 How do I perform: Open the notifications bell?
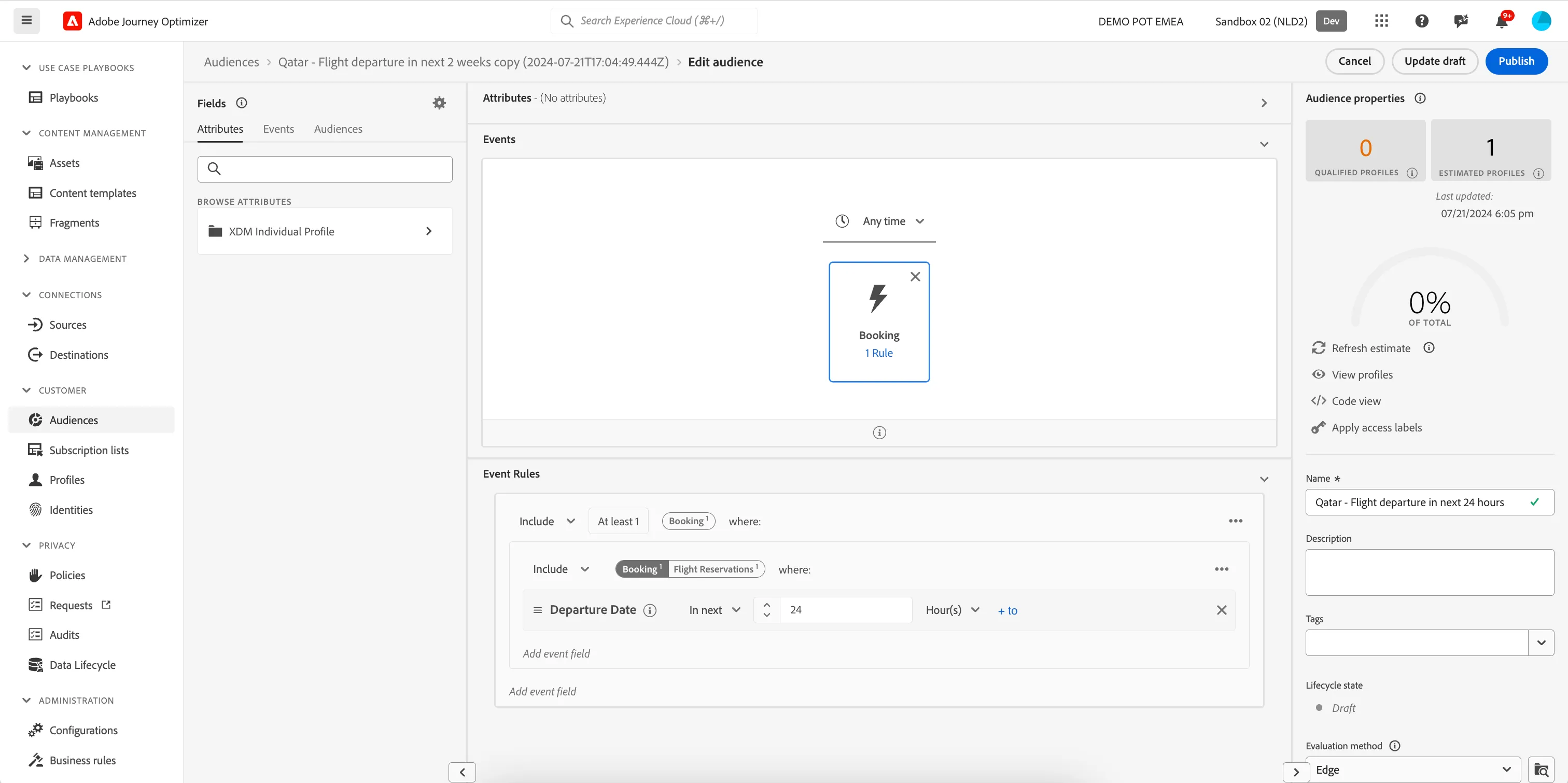pyautogui.click(x=1502, y=21)
